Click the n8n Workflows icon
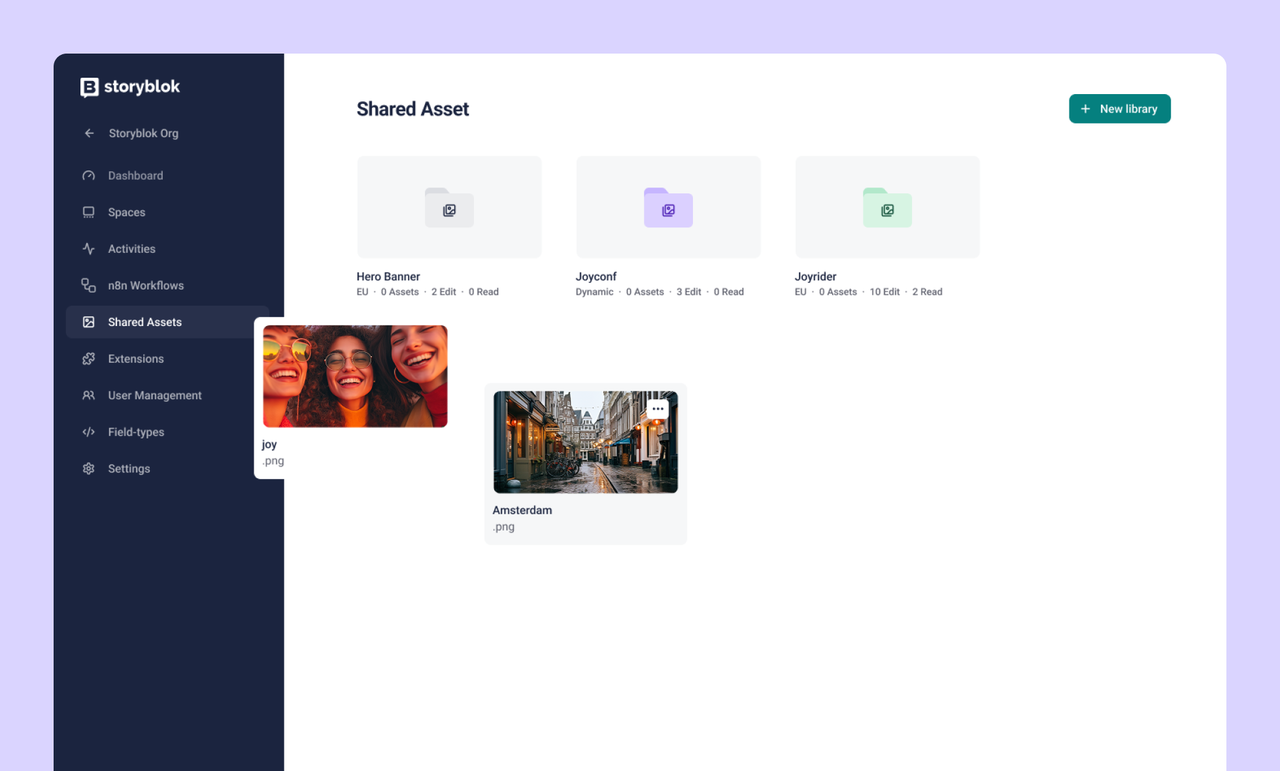Image resolution: width=1280 pixels, height=771 pixels. (x=88, y=285)
